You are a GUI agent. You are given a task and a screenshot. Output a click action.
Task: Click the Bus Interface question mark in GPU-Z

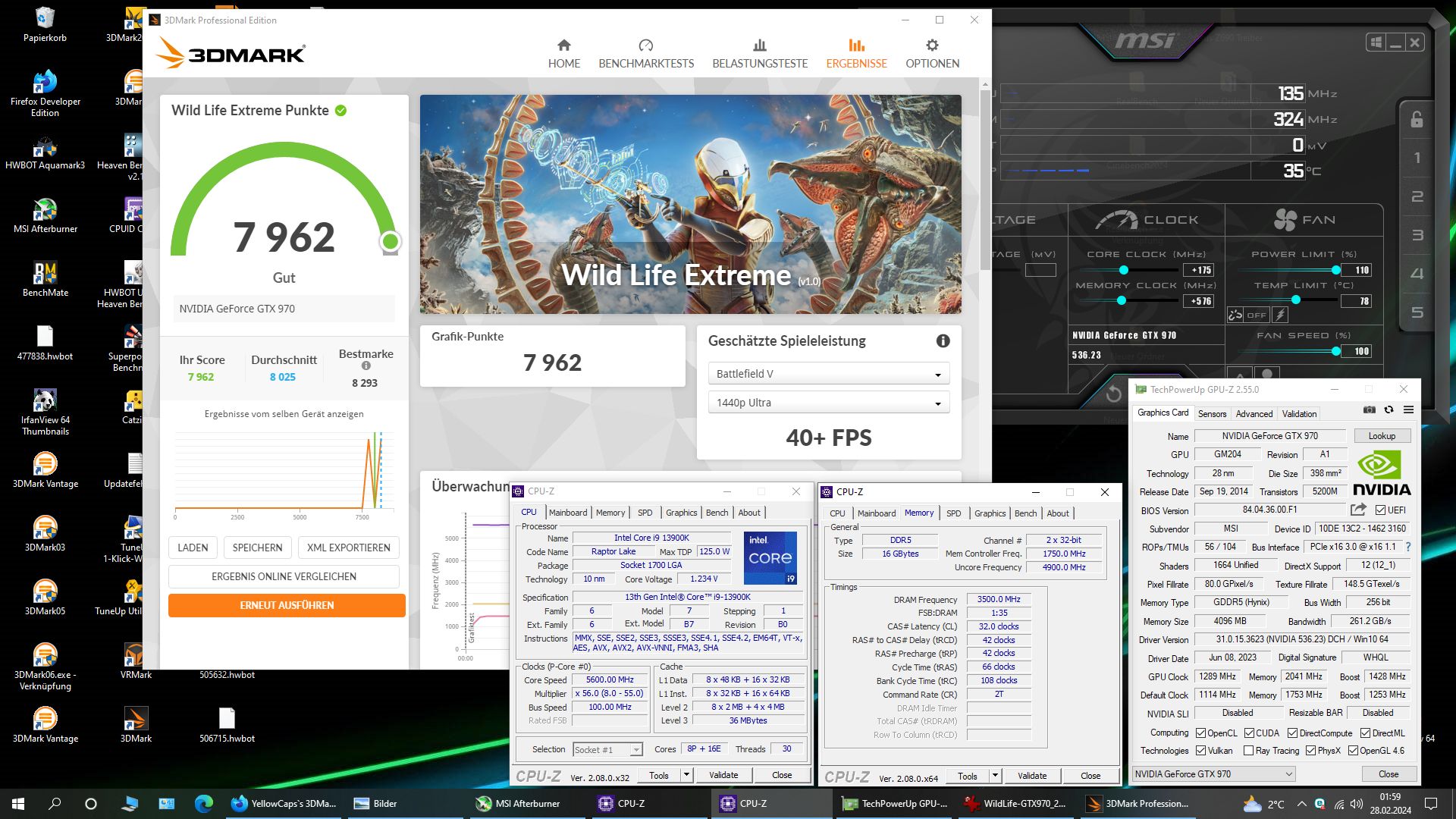click(x=1408, y=547)
